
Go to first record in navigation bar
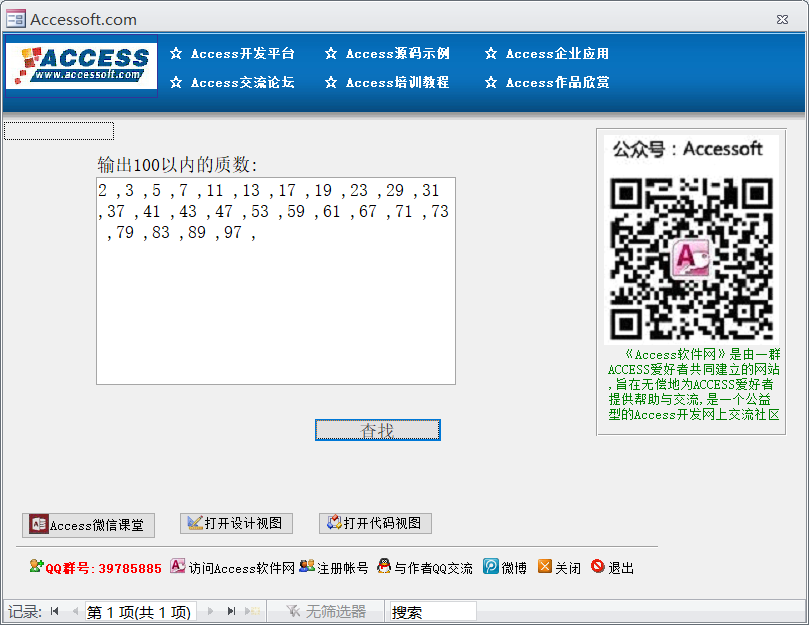tap(55, 612)
